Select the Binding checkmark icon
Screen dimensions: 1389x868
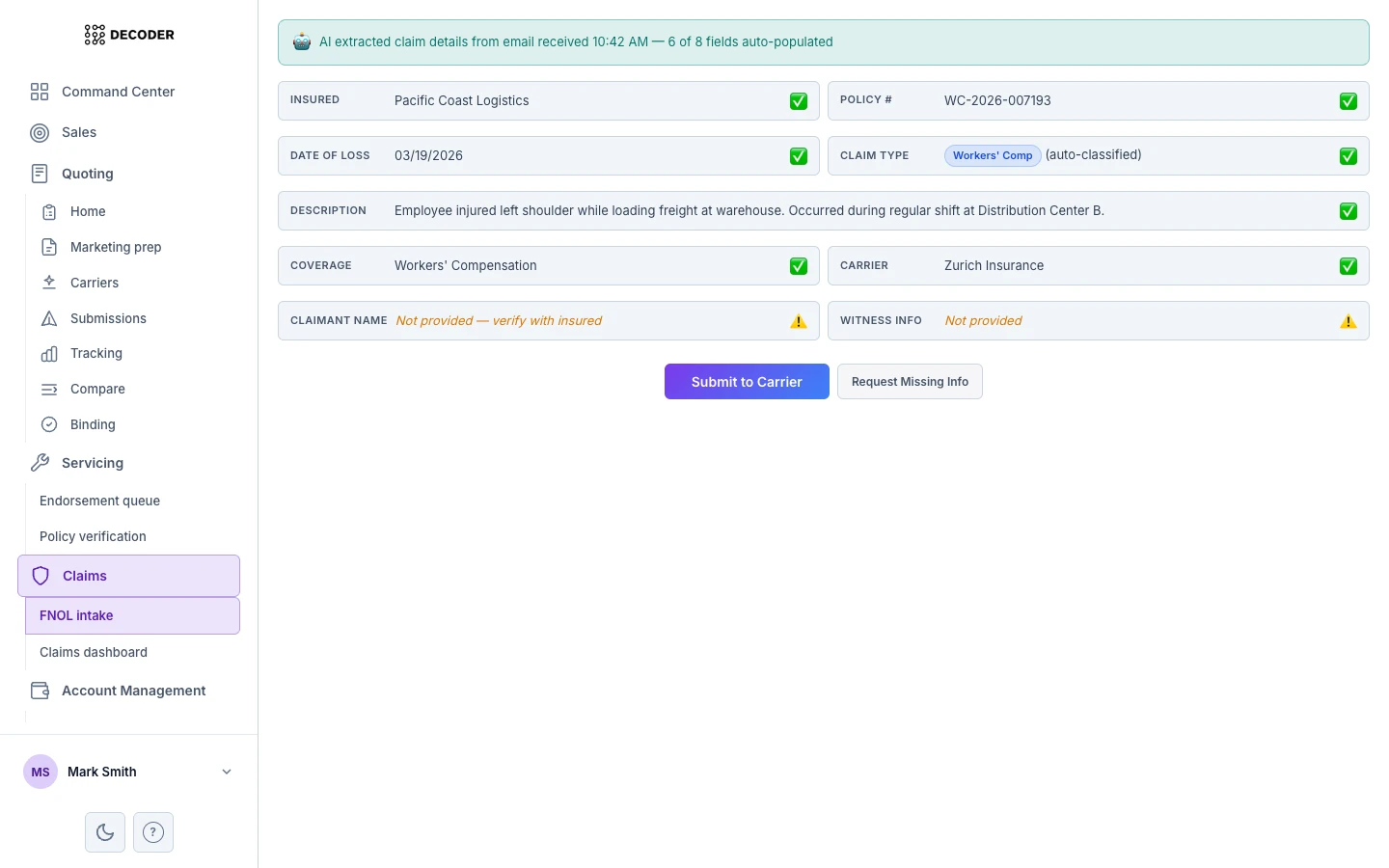coord(50,424)
